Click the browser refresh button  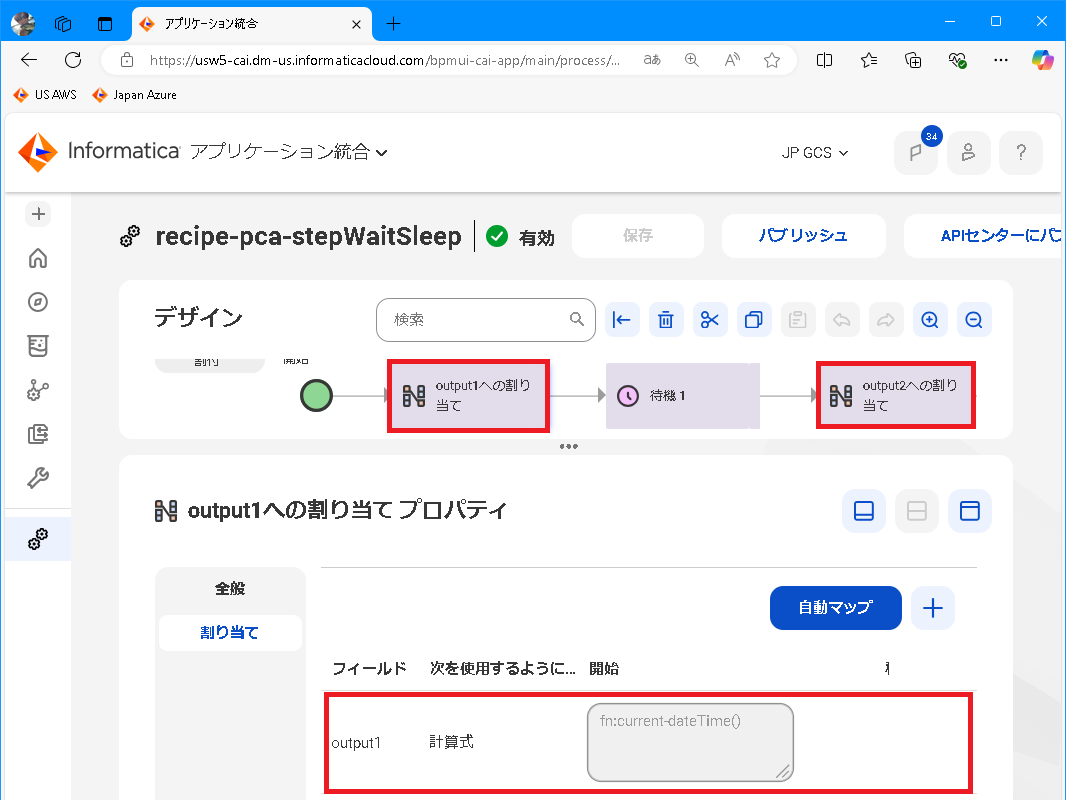73,60
